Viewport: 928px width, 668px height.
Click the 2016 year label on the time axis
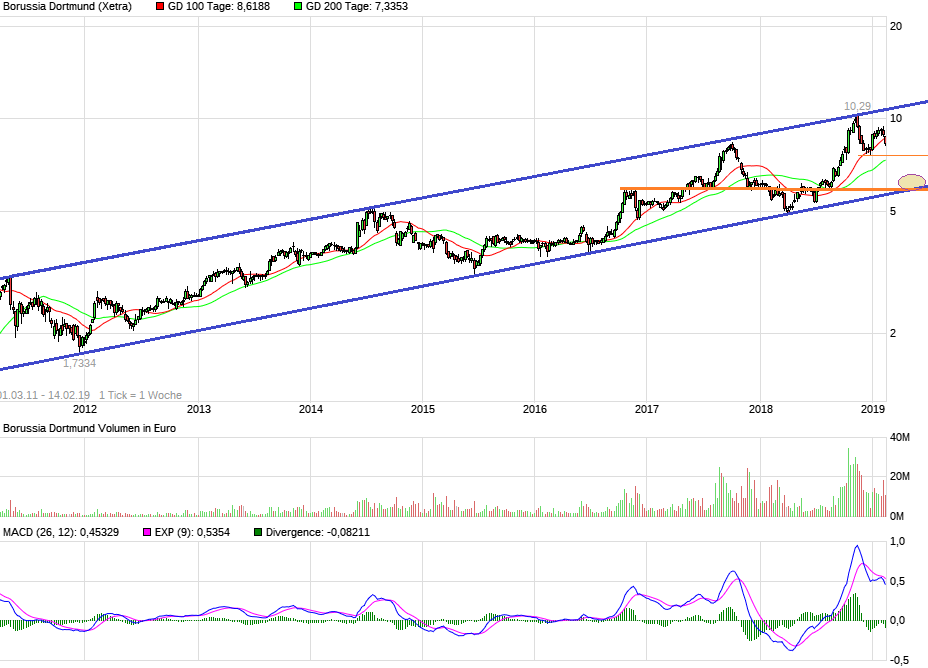point(534,409)
